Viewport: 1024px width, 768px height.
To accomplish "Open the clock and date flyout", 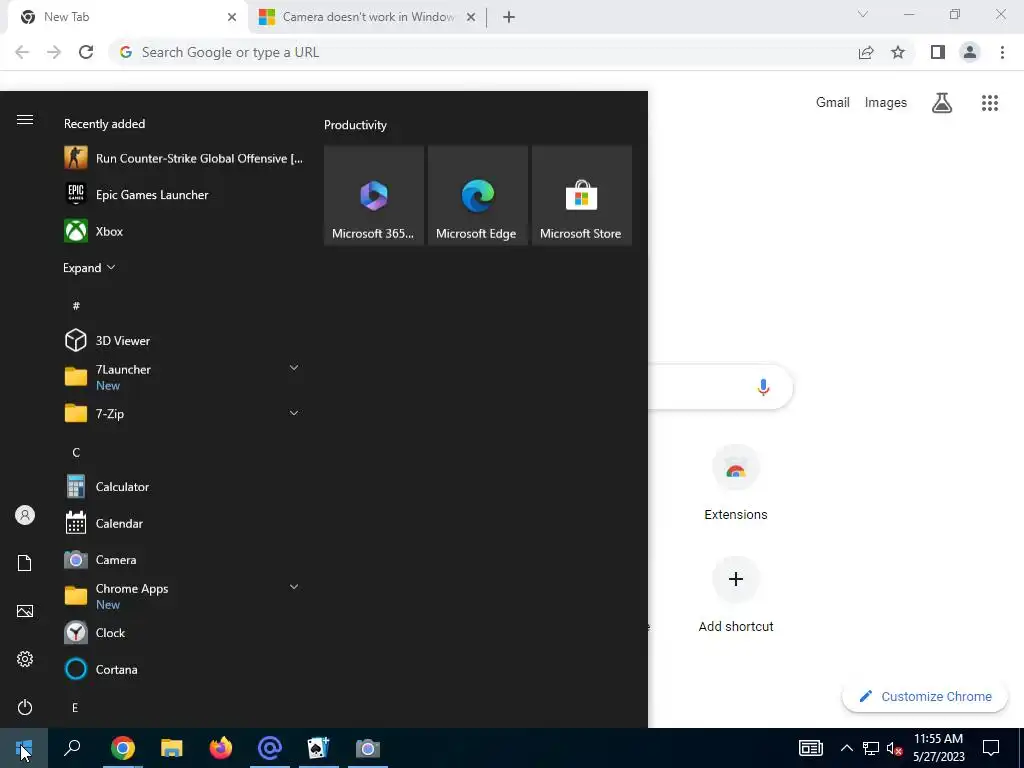I will click(x=938, y=748).
